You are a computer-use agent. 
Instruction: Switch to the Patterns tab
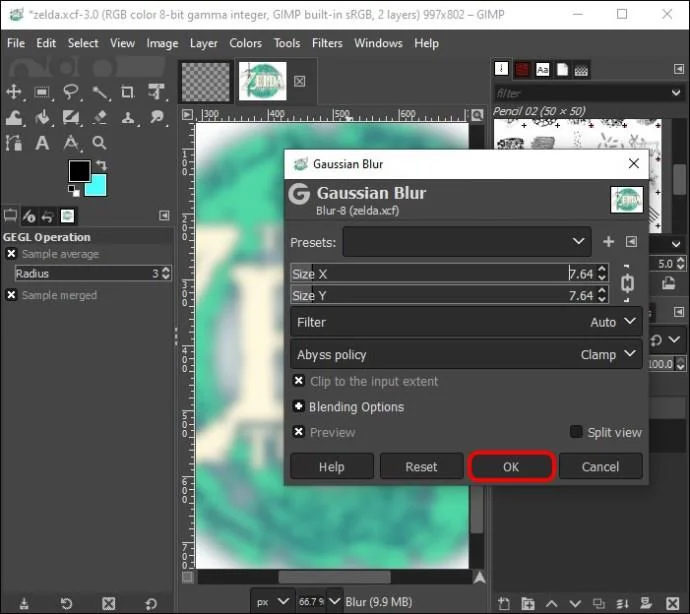tap(522, 70)
